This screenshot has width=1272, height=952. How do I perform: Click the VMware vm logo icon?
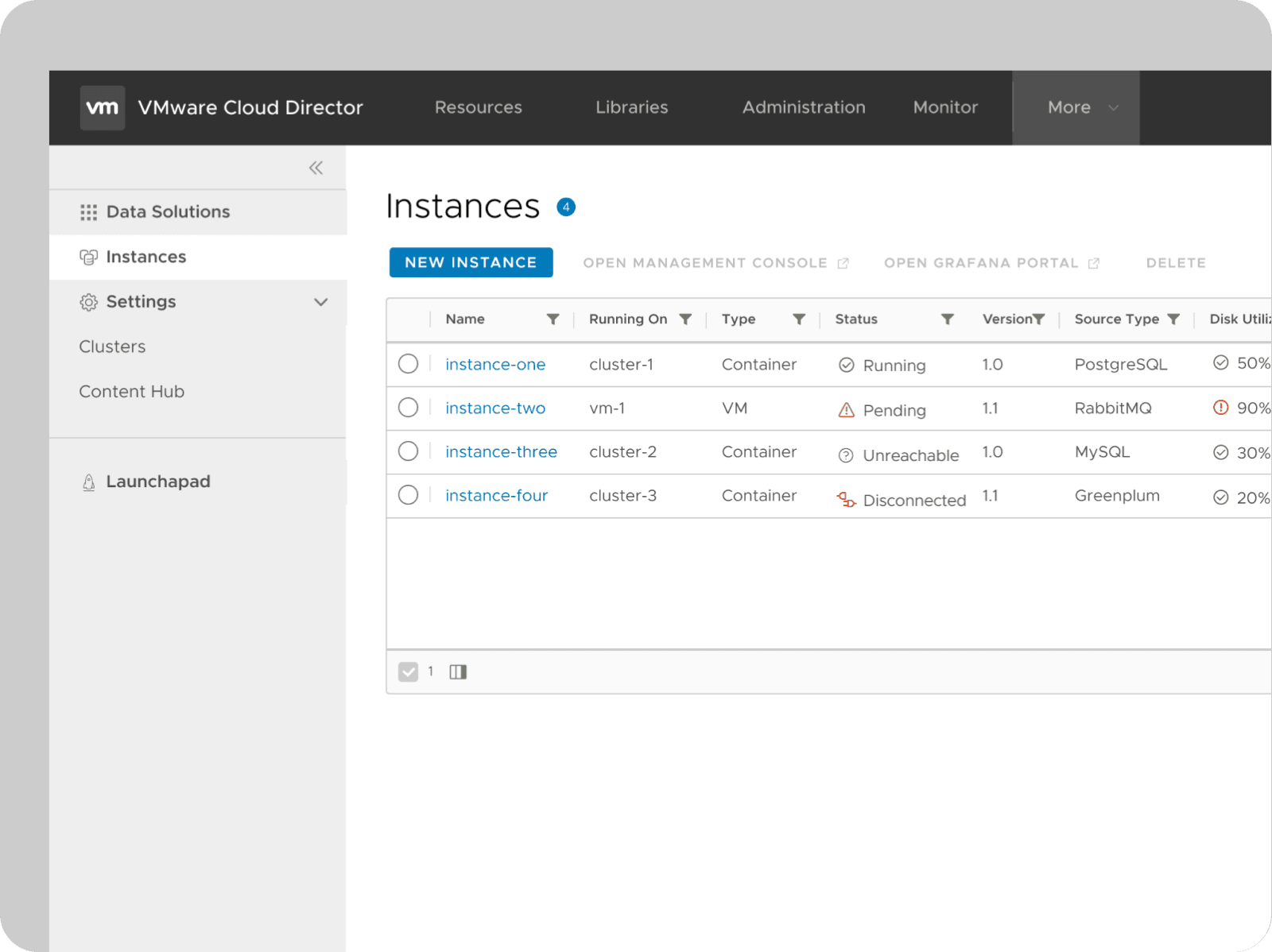tap(103, 108)
